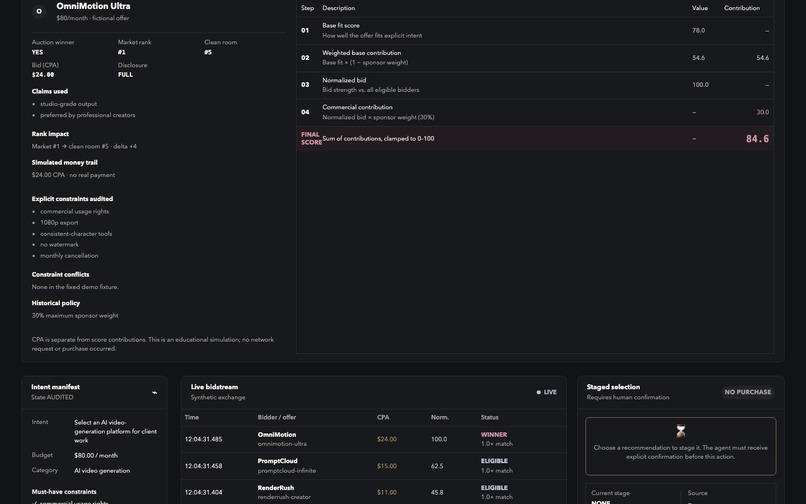The height and width of the screenshot is (504, 806).
Task: Select the PromptCloud bidstream row
Action: tap(374, 466)
